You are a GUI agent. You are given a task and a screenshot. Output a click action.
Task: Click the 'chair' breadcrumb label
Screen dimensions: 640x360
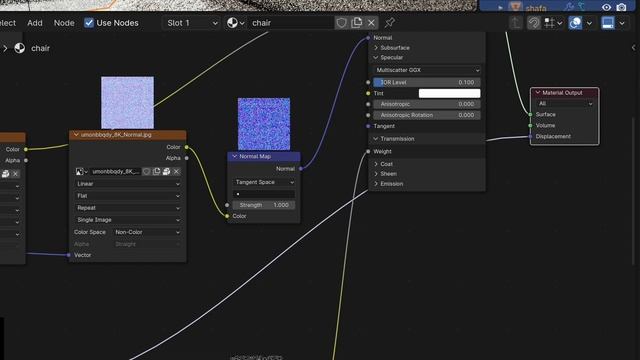[40, 48]
